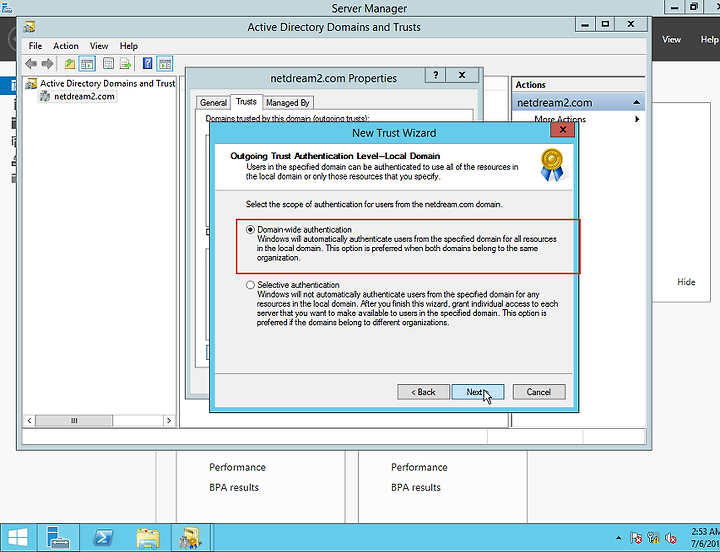Collapse the netdream2.com Actions section
The width and height of the screenshot is (720, 552).
636,102
